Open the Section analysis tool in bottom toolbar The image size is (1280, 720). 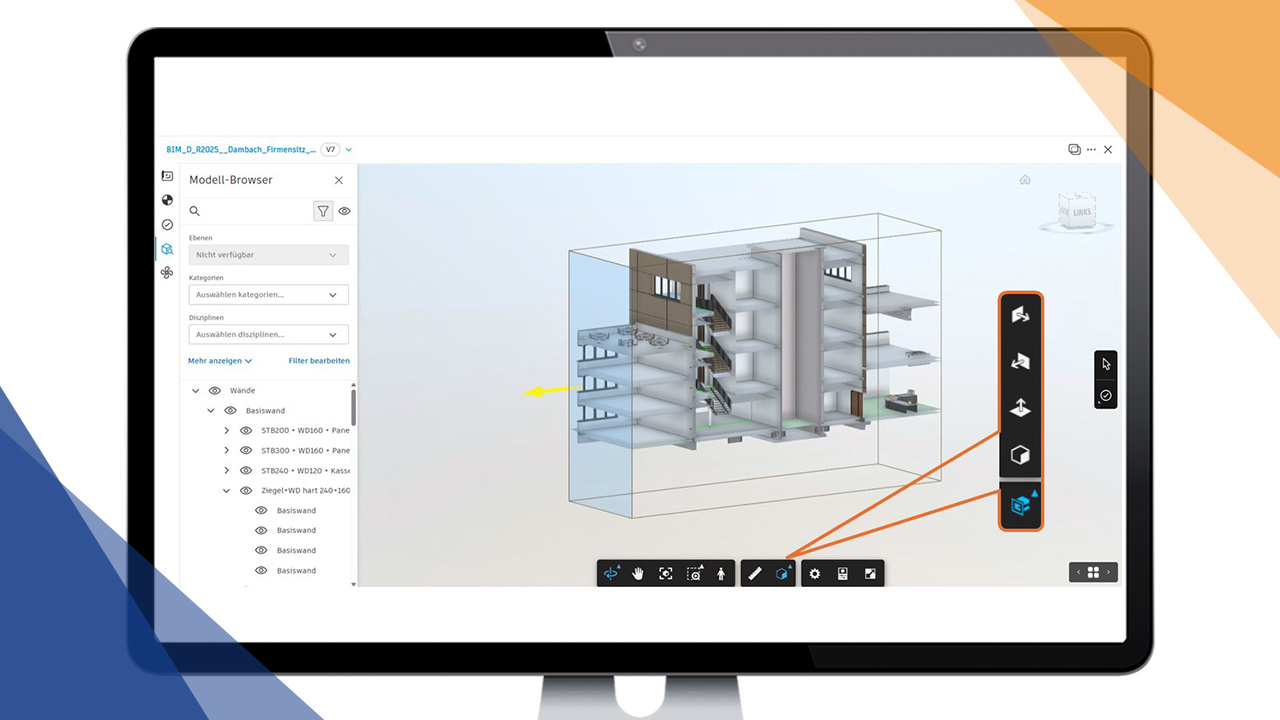pyautogui.click(x=782, y=573)
